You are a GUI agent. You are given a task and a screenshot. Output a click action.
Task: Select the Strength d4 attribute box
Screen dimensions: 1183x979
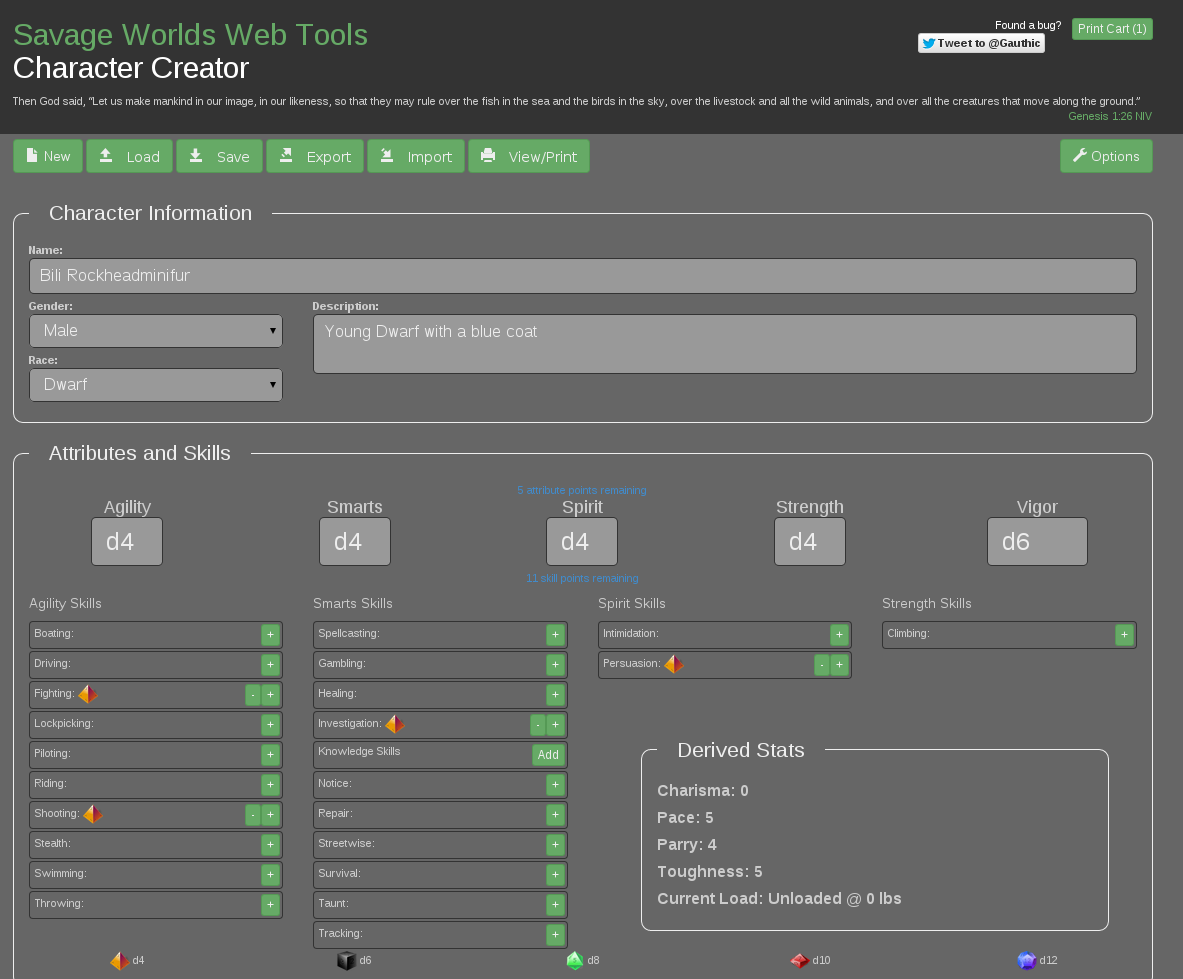pos(810,542)
